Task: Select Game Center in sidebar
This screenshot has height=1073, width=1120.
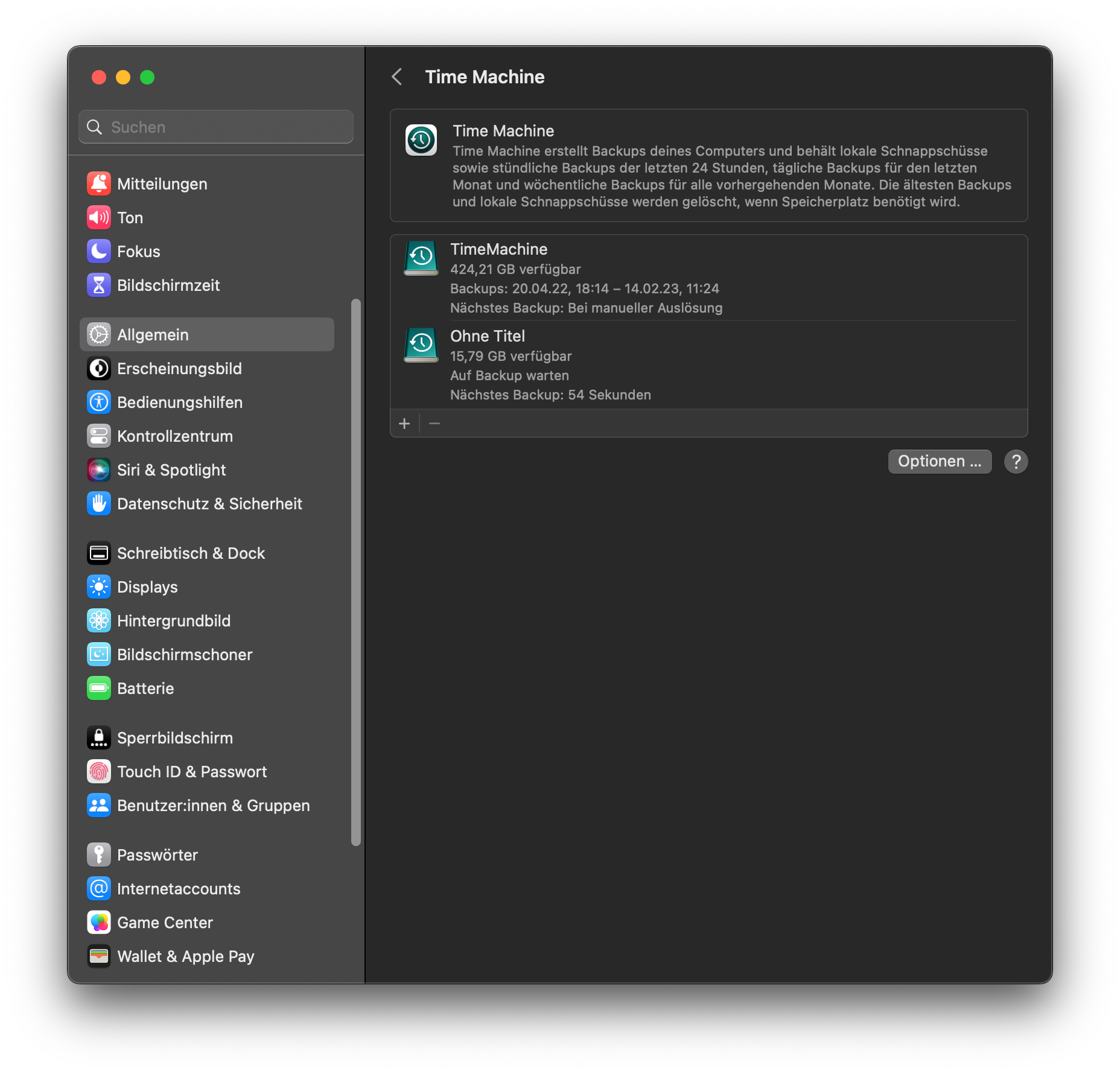Action: 207,923
